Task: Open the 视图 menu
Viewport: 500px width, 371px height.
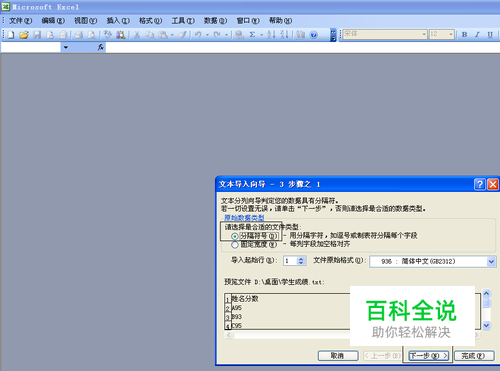Action: tap(85, 21)
